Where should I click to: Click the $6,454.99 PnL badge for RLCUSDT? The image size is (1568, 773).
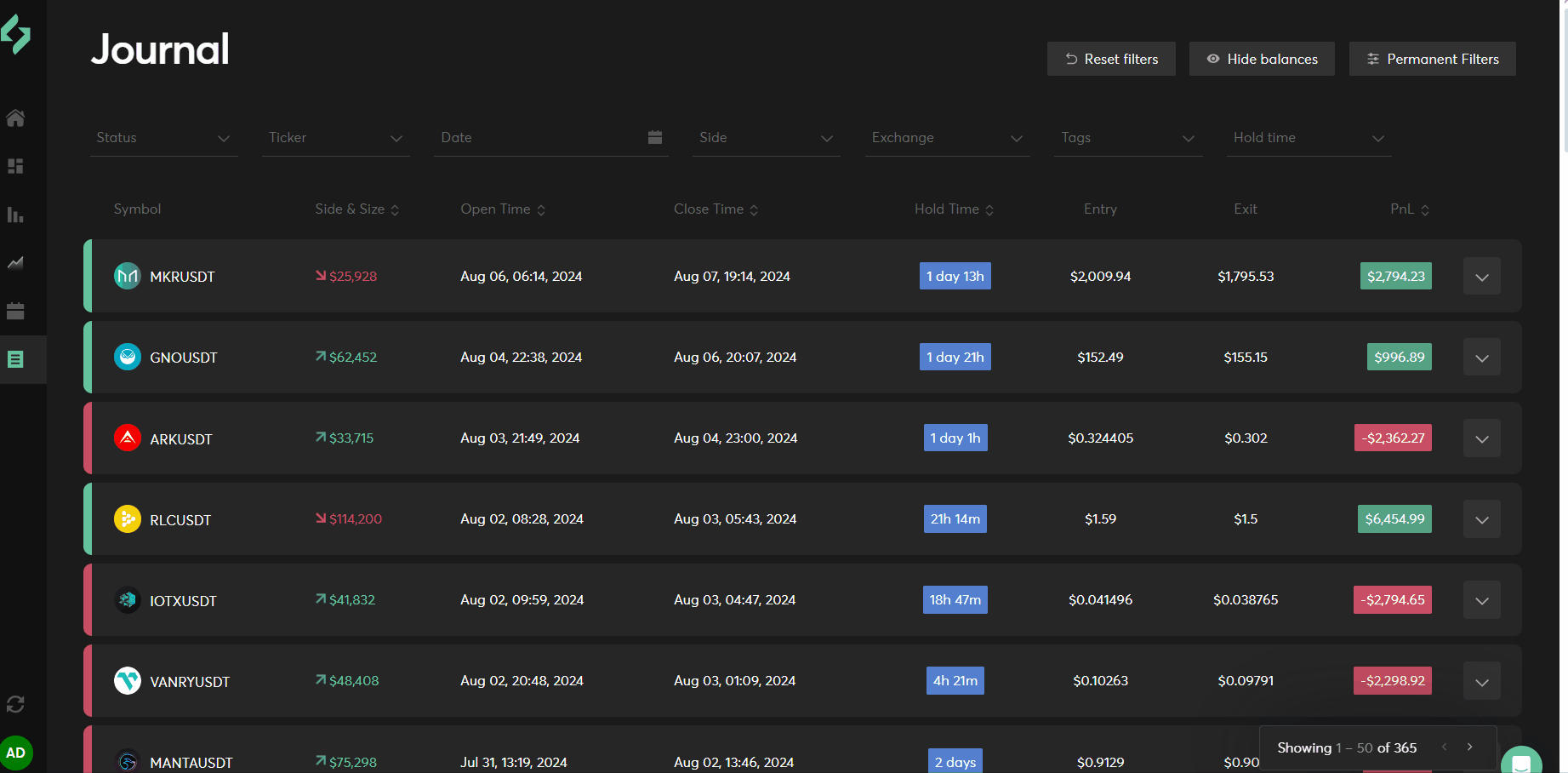[x=1394, y=519]
